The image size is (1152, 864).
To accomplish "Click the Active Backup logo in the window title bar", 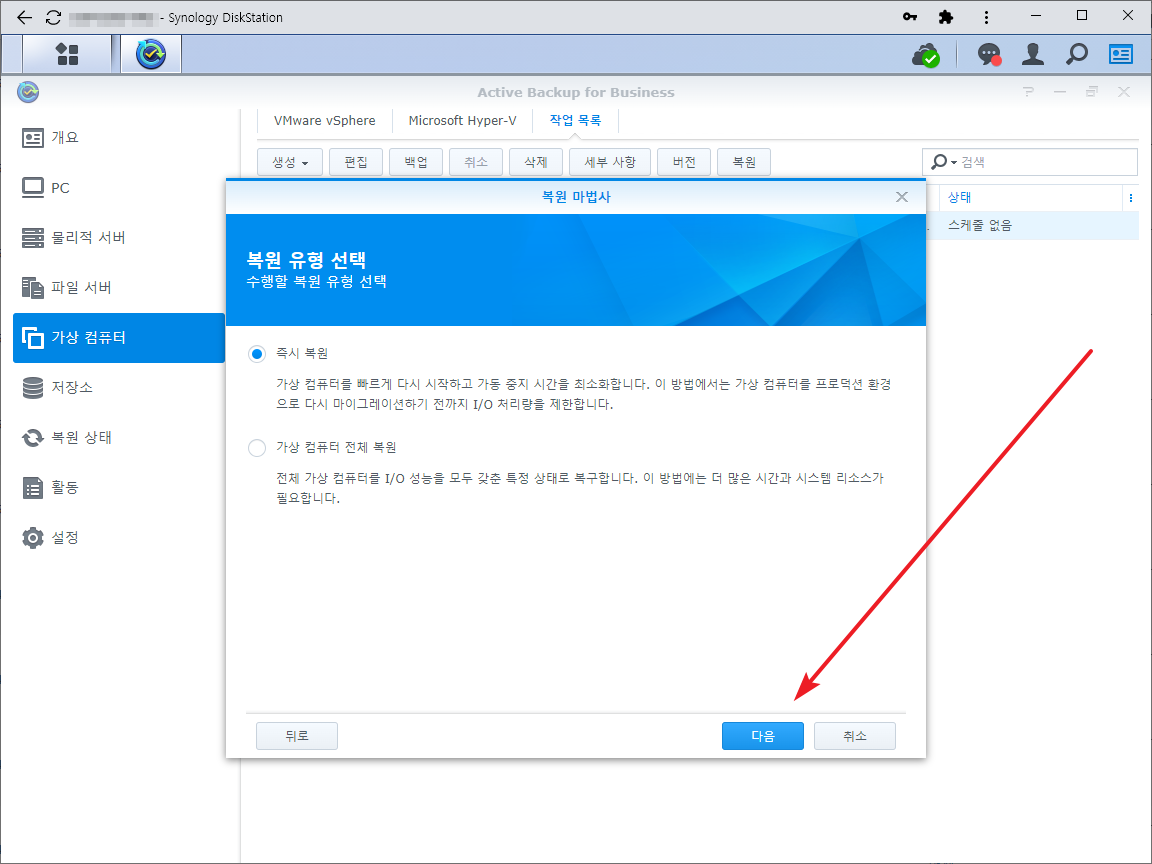I will pos(28,92).
